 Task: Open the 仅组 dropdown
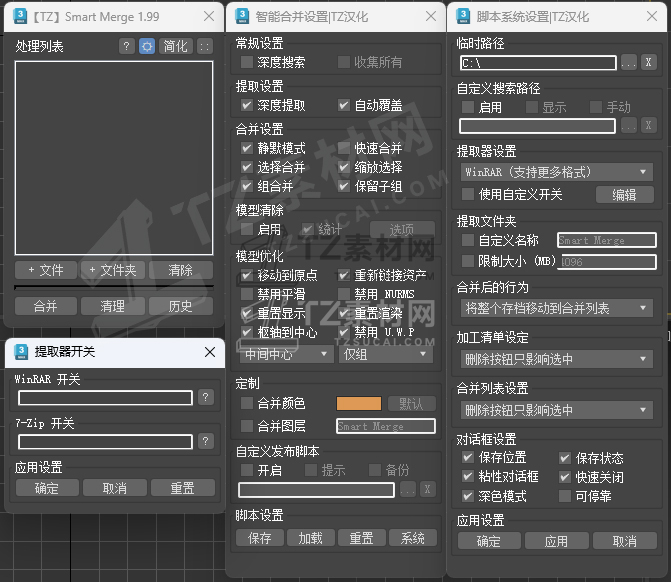click(x=386, y=354)
